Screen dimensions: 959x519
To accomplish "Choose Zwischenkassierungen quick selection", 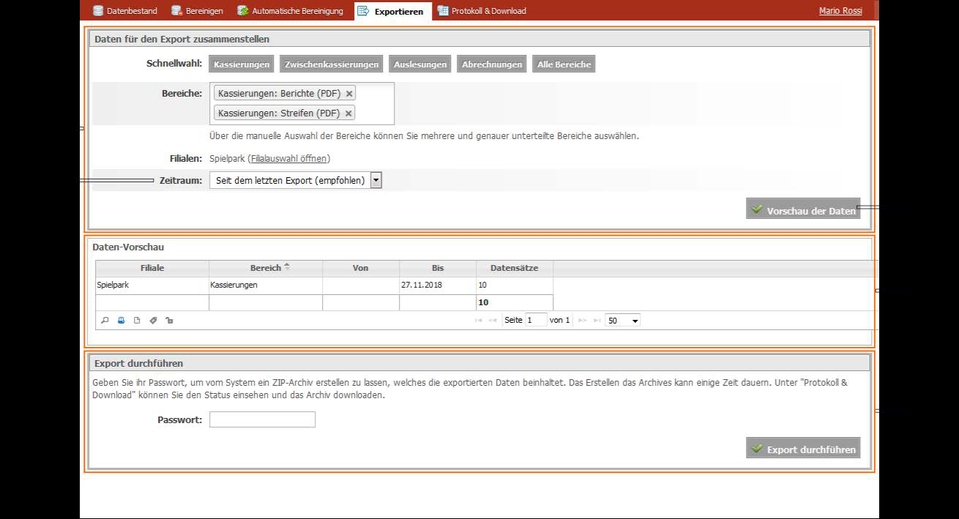I will point(331,64).
